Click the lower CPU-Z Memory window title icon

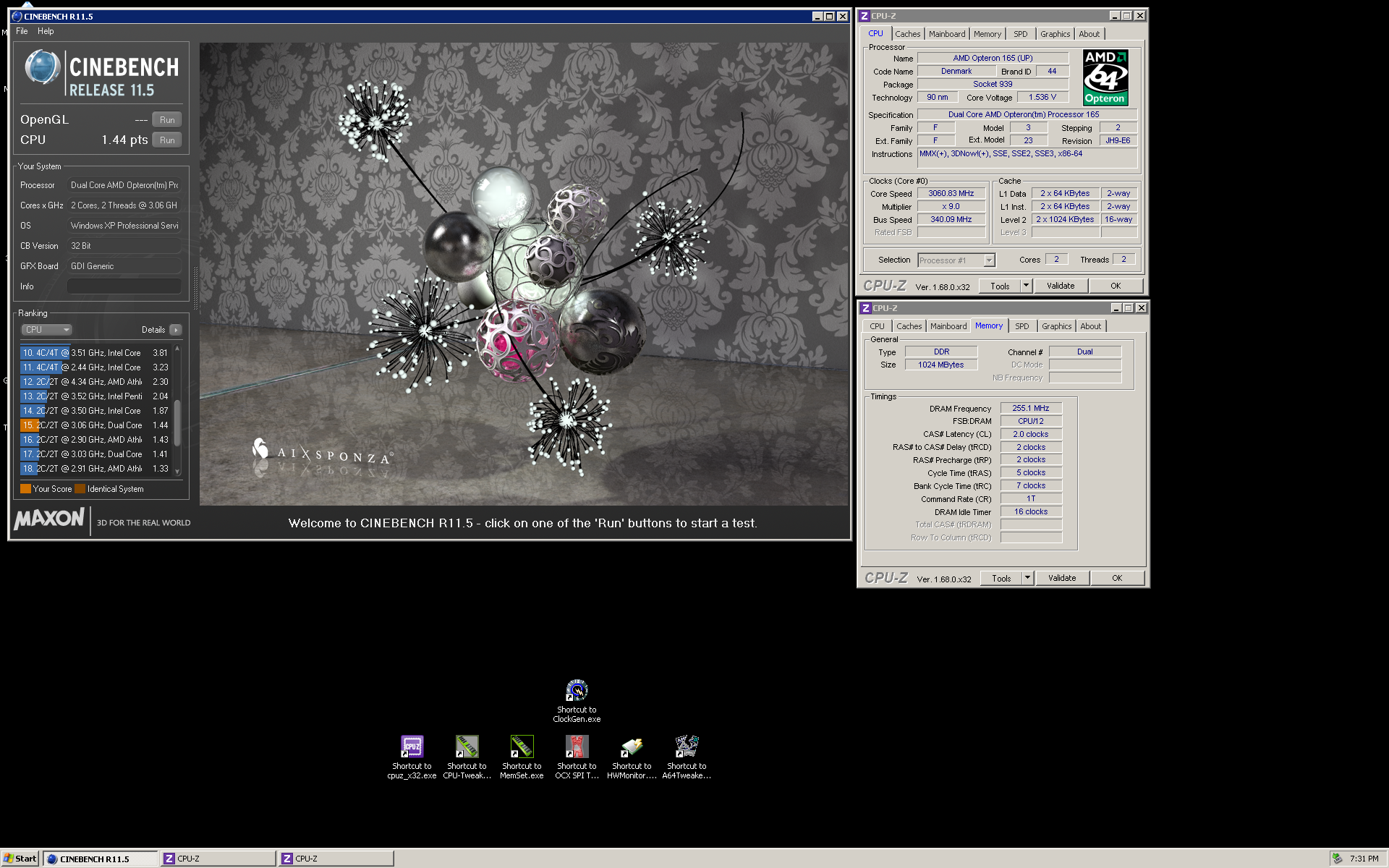tap(865, 308)
